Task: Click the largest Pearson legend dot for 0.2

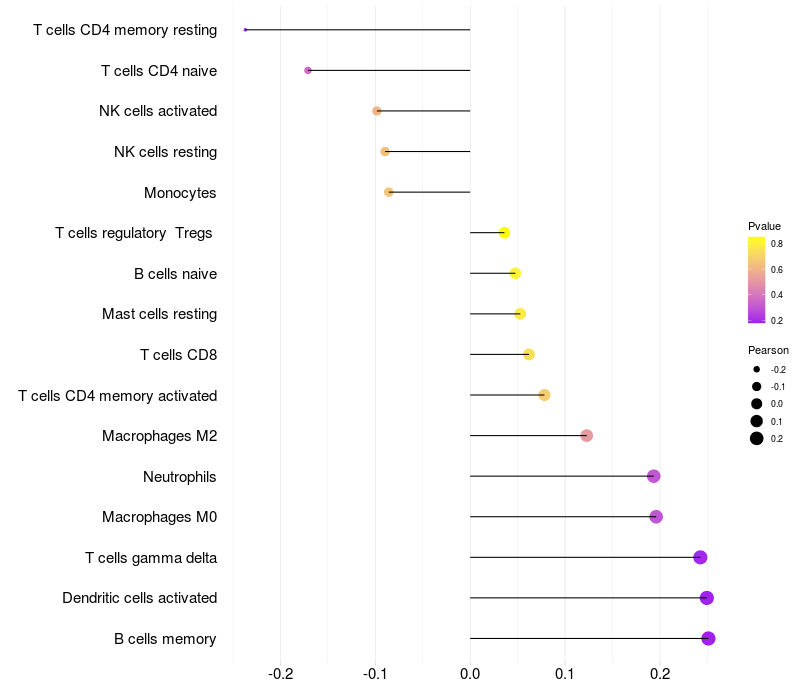Action: click(x=757, y=438)
